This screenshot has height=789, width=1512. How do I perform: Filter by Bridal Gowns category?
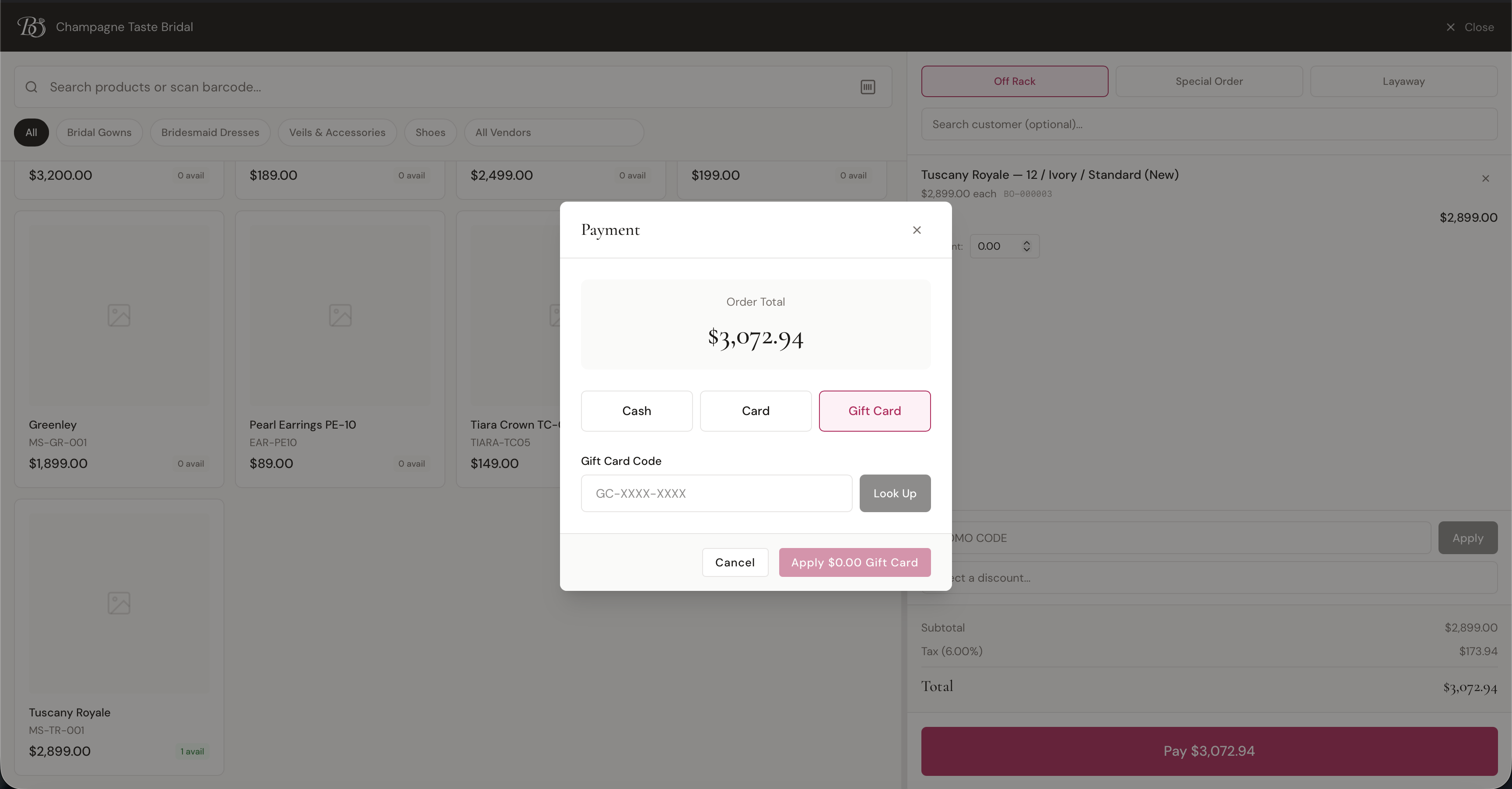[x=99, y=133]
